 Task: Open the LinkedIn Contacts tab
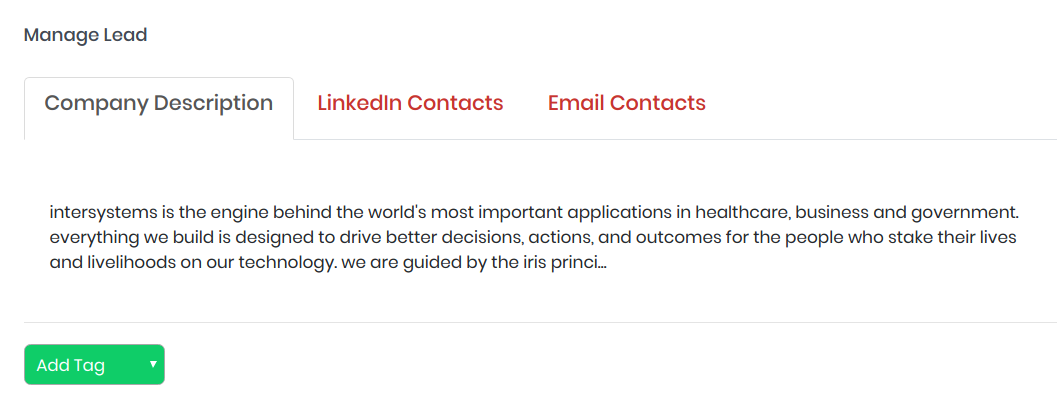click(410, 103)
